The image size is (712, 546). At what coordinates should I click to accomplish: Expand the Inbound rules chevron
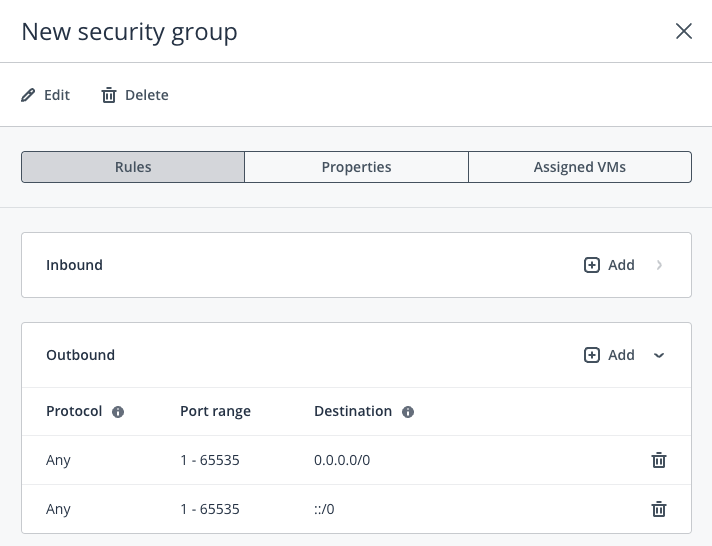pyautogui.click(x=659, y=265)
